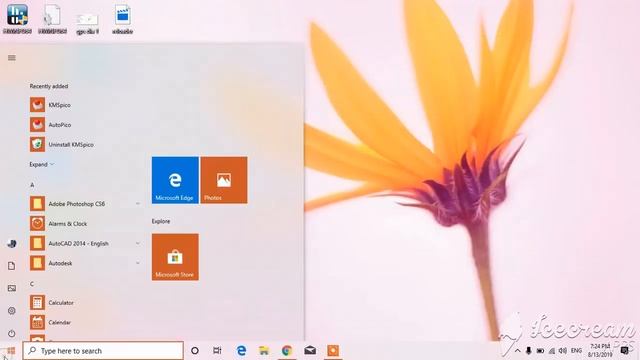Open Adobe Photoshop CS6 folder icon
Image resolution: width=640 pixels, height=360 pixels.
pyautogui.click(x=37, y=203)
